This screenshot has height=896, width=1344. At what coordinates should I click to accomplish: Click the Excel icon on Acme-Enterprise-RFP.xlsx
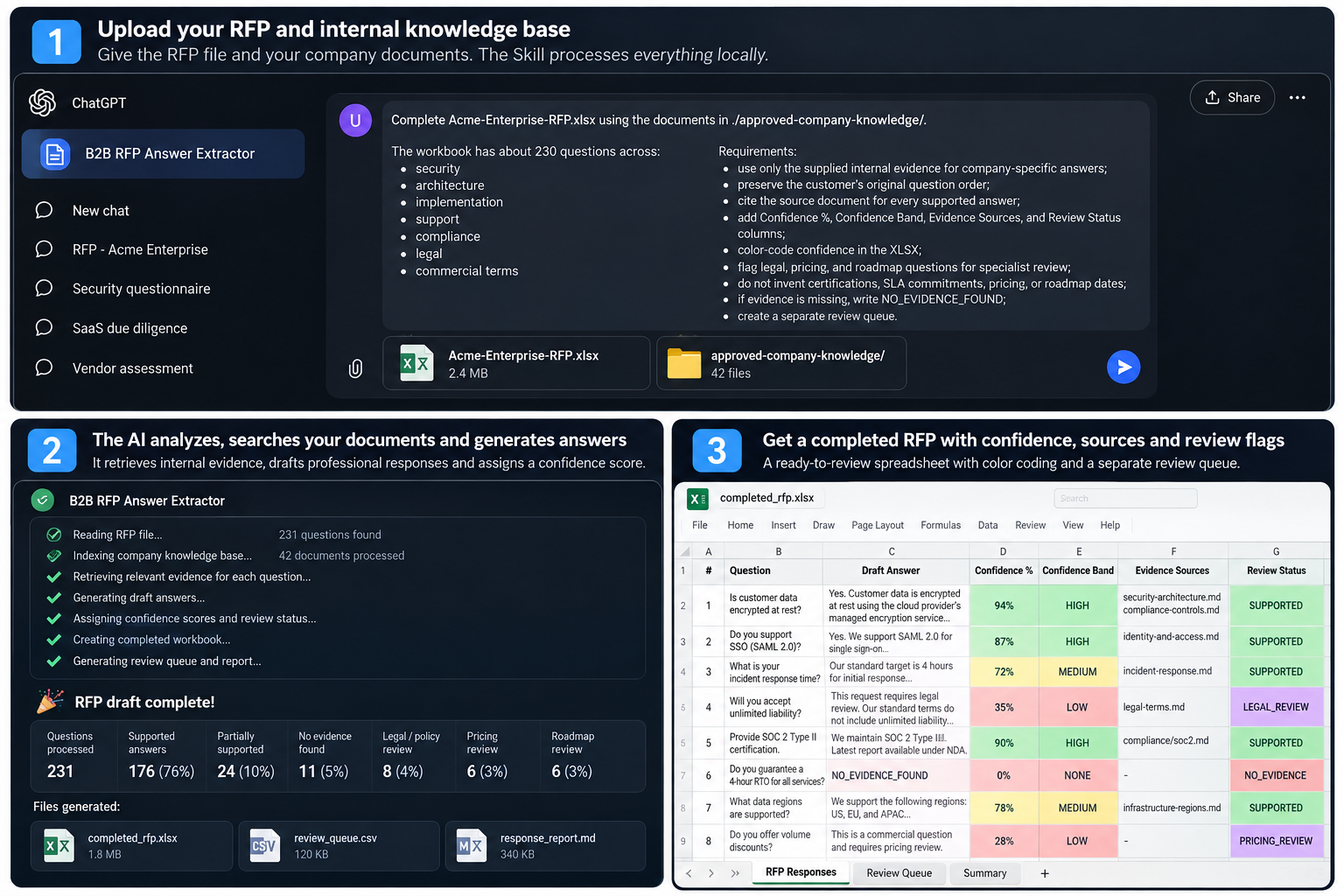pyautogui.click(x=416, y=363)
